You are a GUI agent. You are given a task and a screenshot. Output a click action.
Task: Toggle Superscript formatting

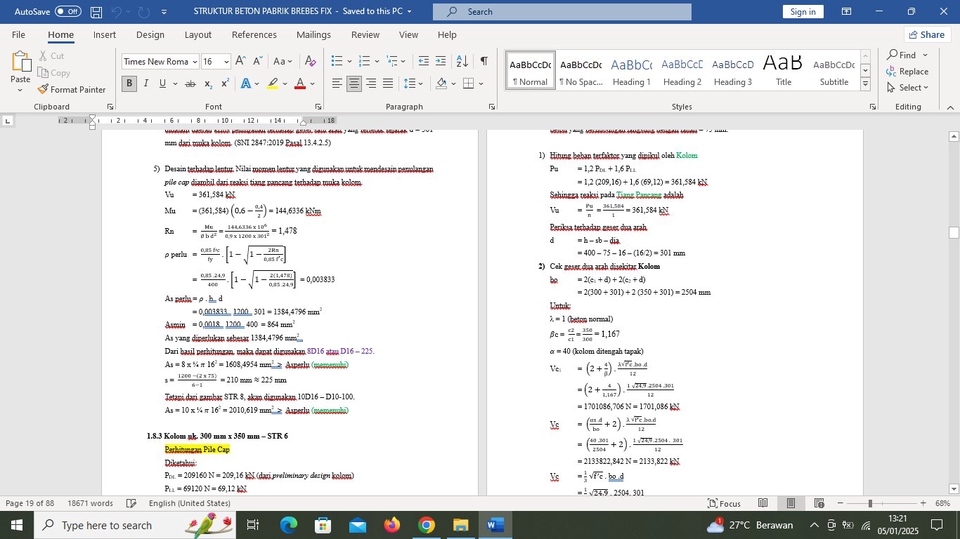click(225, 83)
